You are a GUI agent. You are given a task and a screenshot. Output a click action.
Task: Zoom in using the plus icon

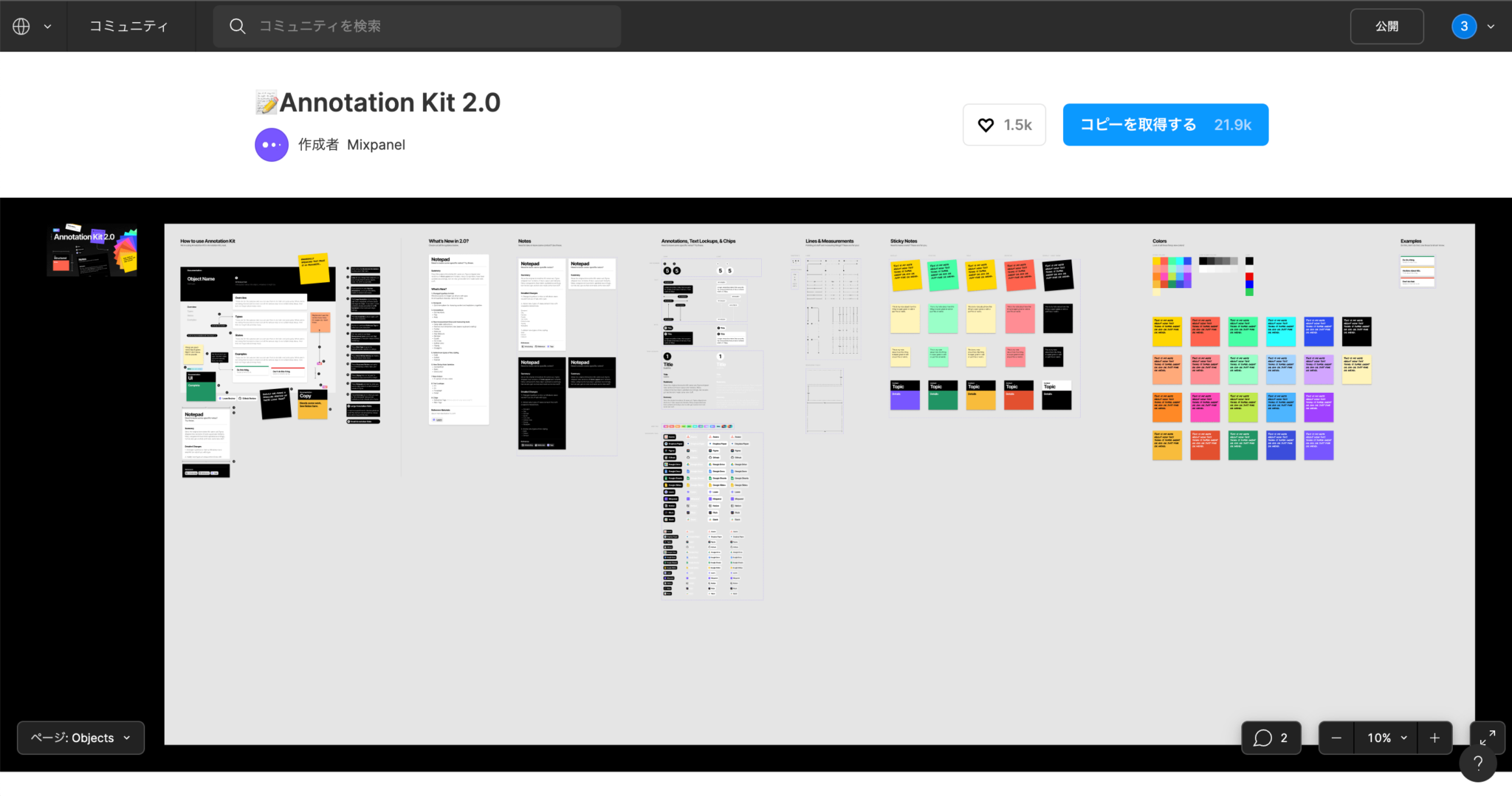point(1434,737)
